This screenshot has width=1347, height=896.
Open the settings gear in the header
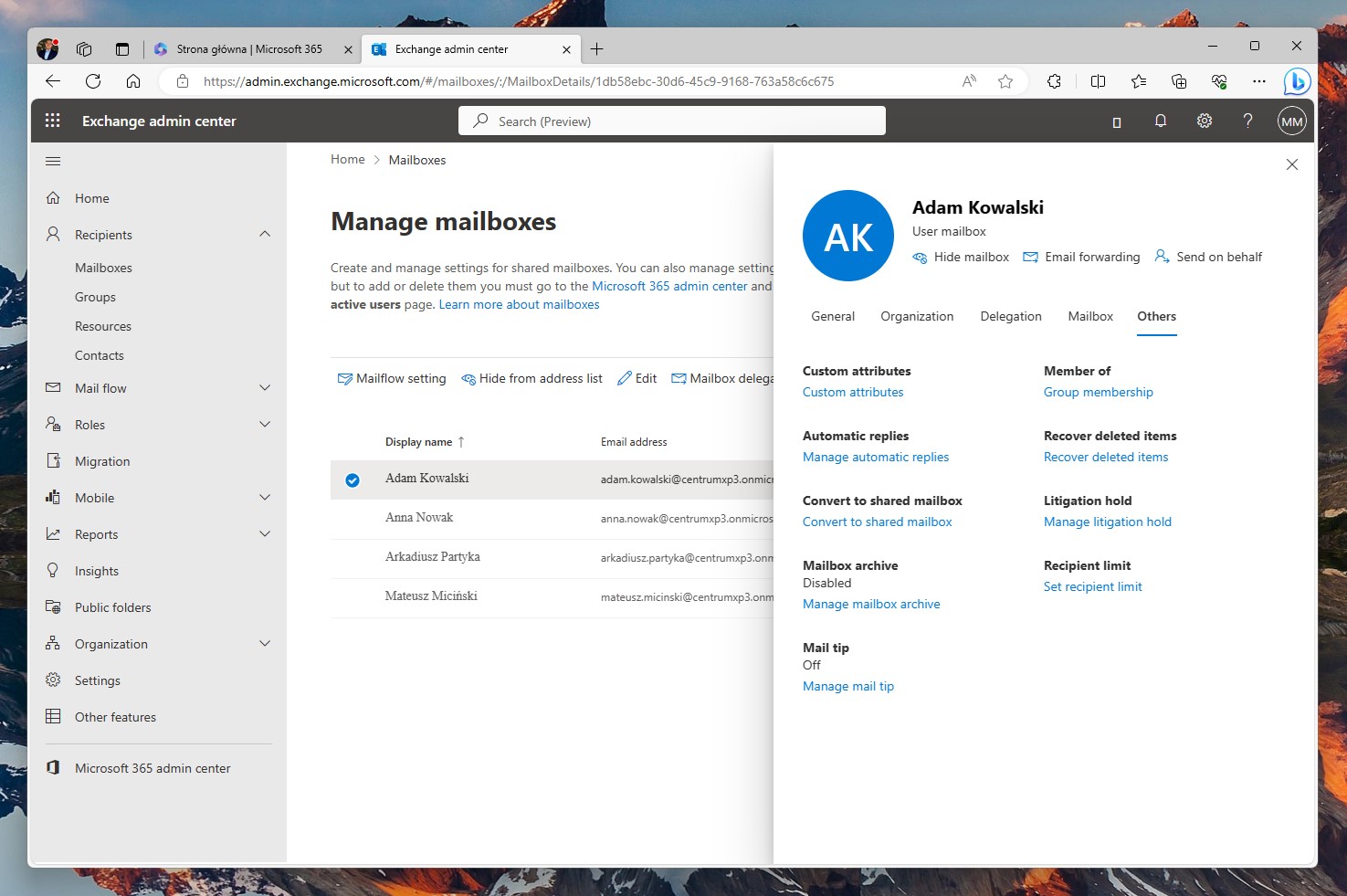(1205, 121)
